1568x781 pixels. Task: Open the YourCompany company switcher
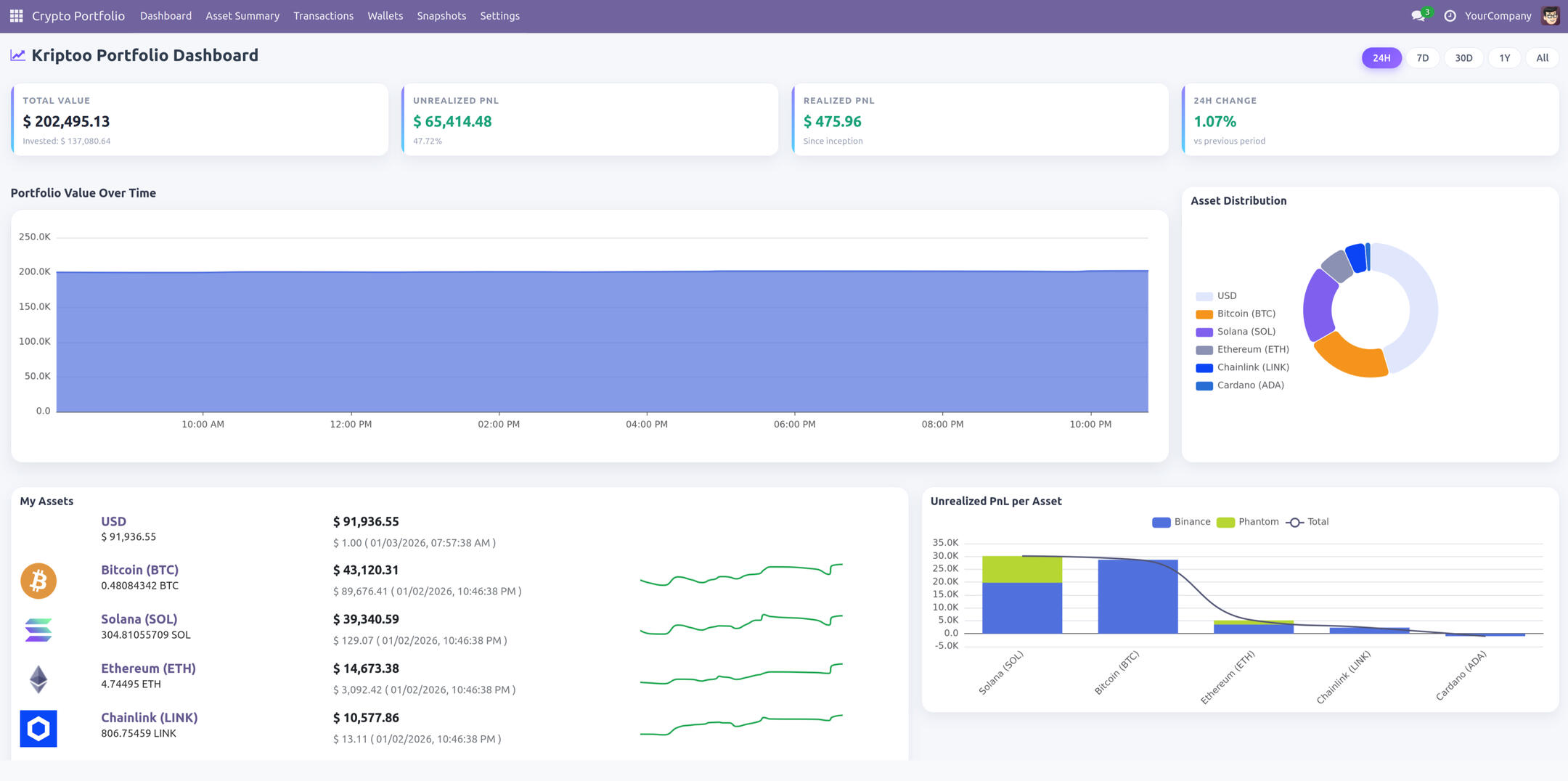tap(1498, 16)
